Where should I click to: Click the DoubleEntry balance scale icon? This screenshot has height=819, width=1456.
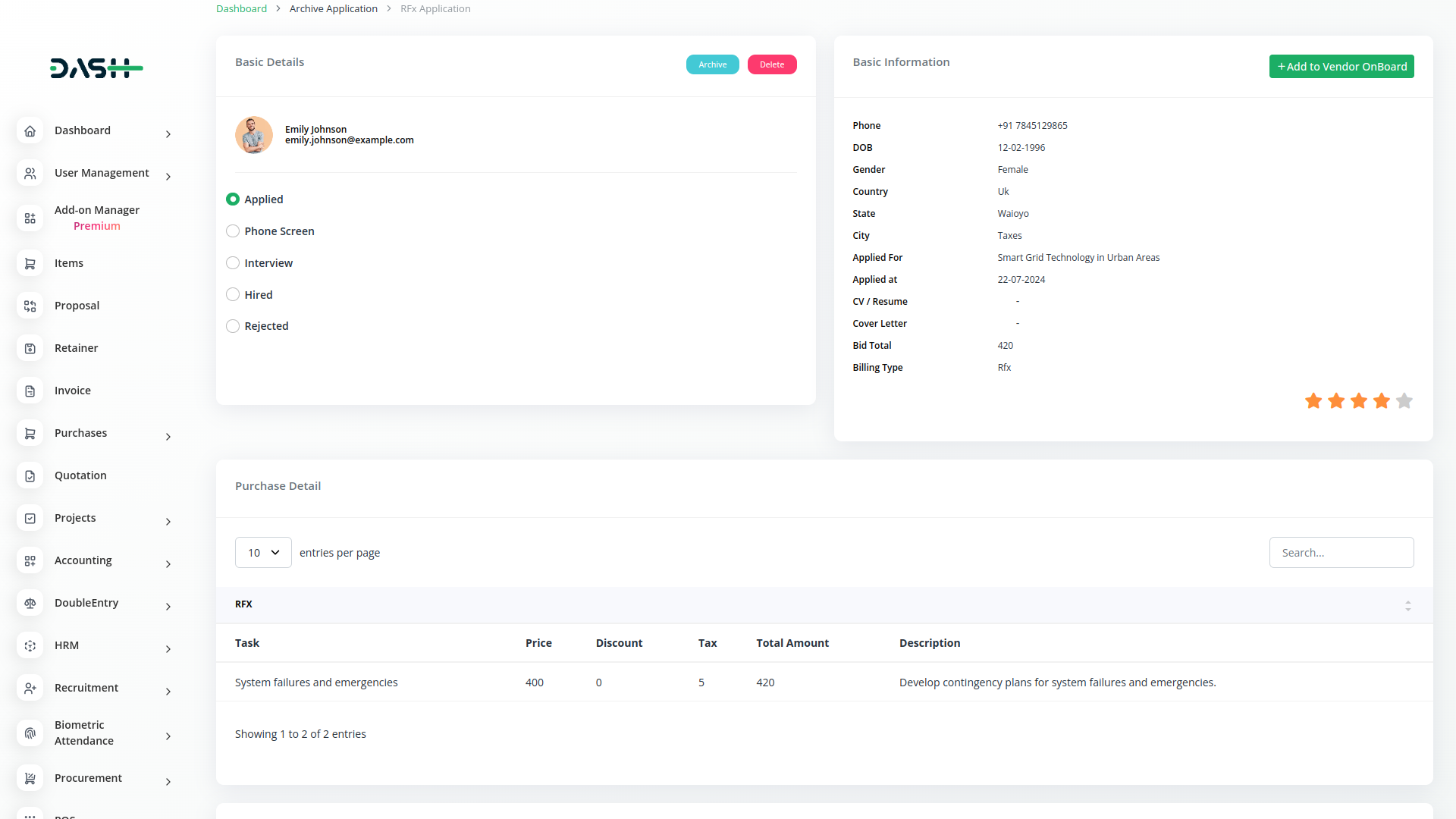pos(30,603)
